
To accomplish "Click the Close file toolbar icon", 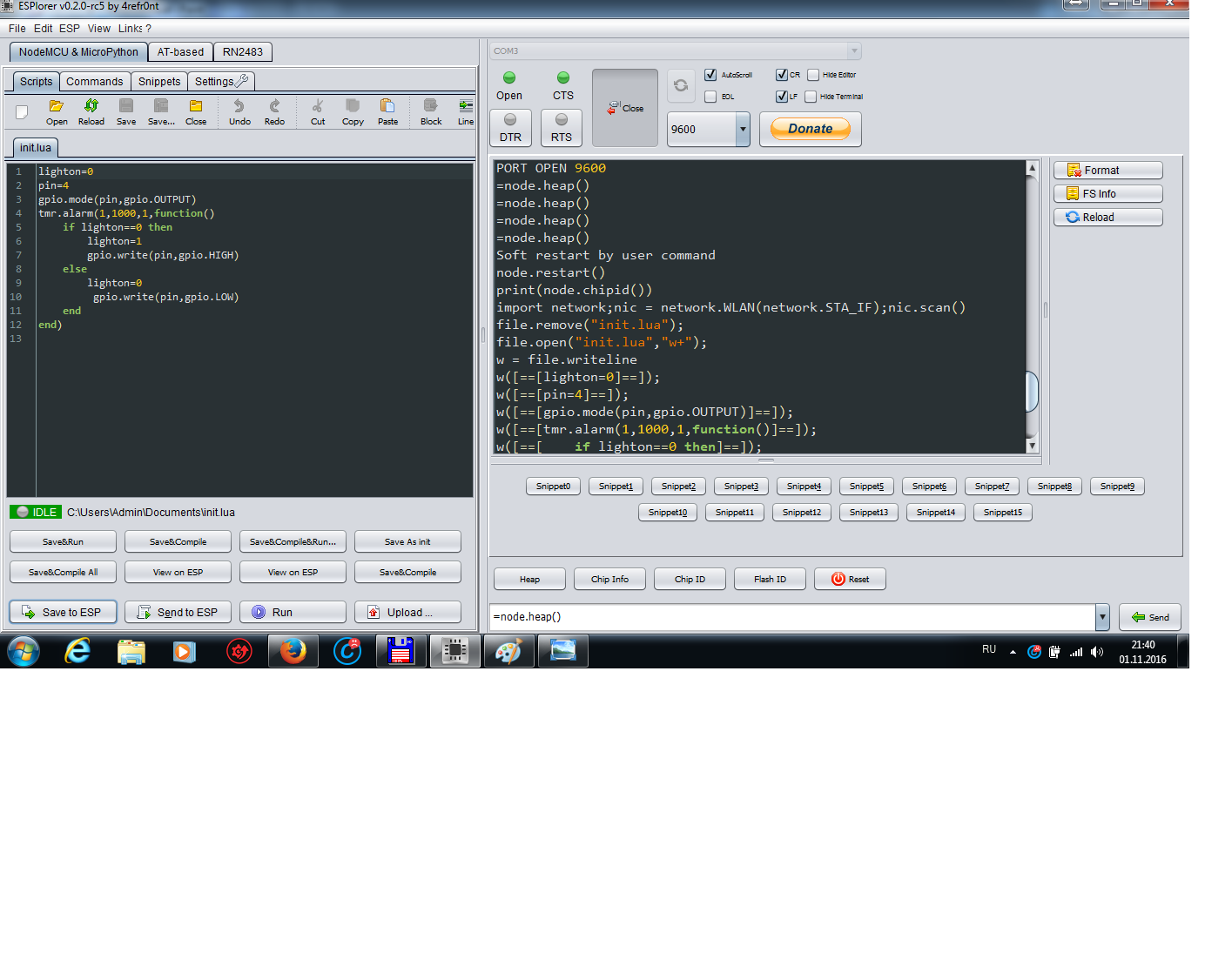I will coord(196,111).
